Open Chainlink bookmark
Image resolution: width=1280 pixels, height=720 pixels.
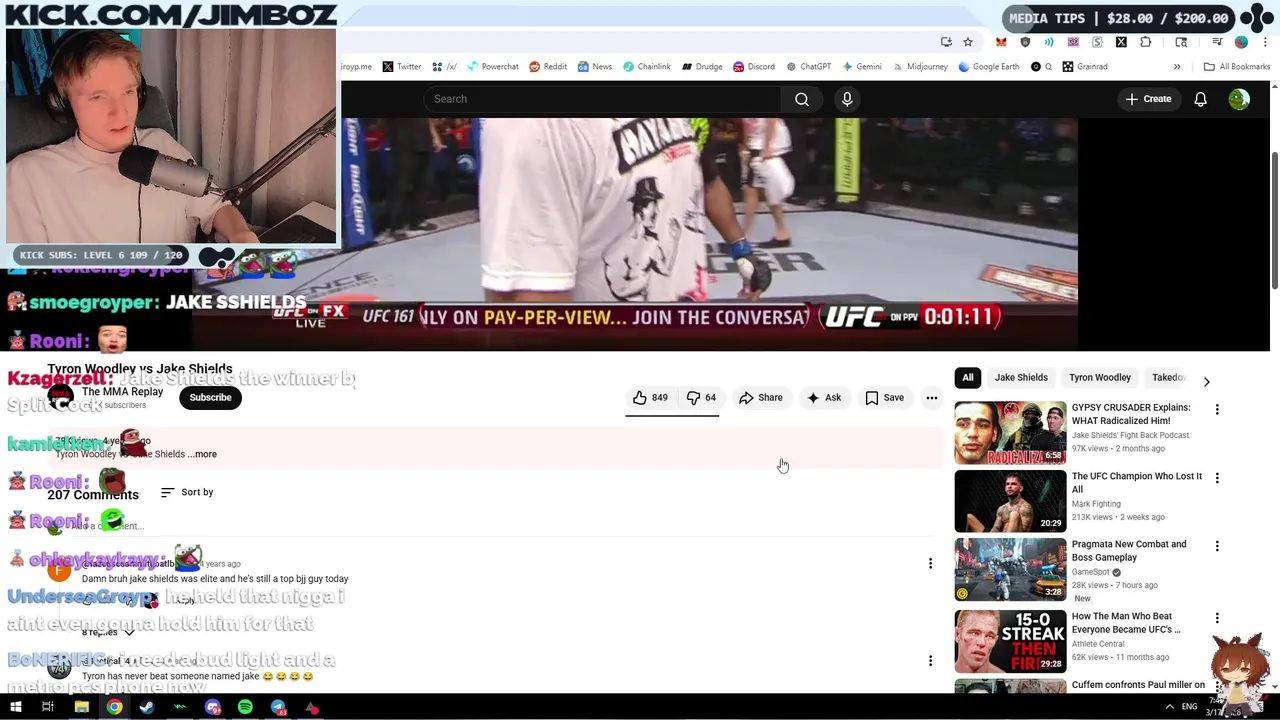pos(646,67)
